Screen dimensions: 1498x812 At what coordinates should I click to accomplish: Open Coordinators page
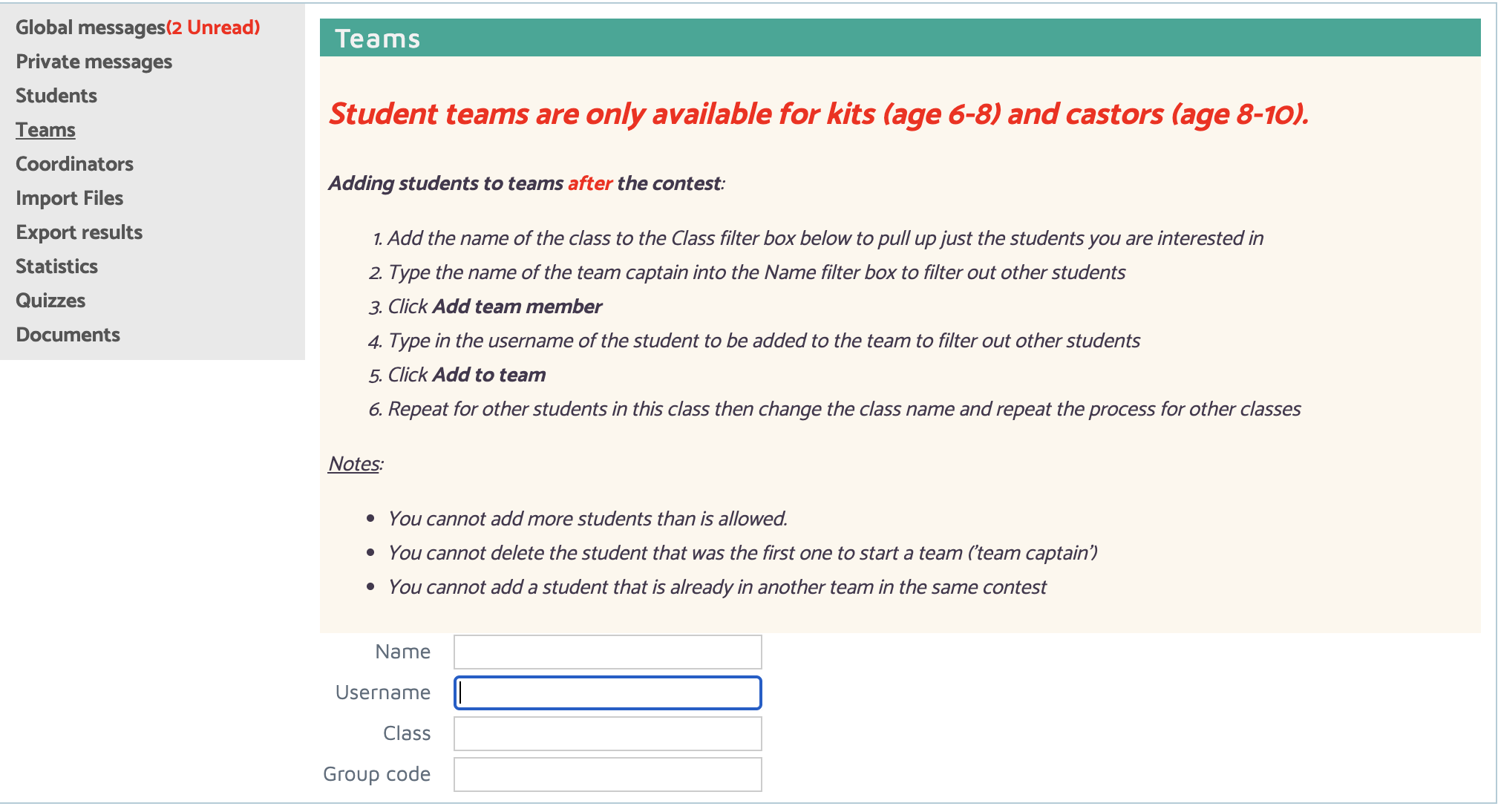[75, 164]
